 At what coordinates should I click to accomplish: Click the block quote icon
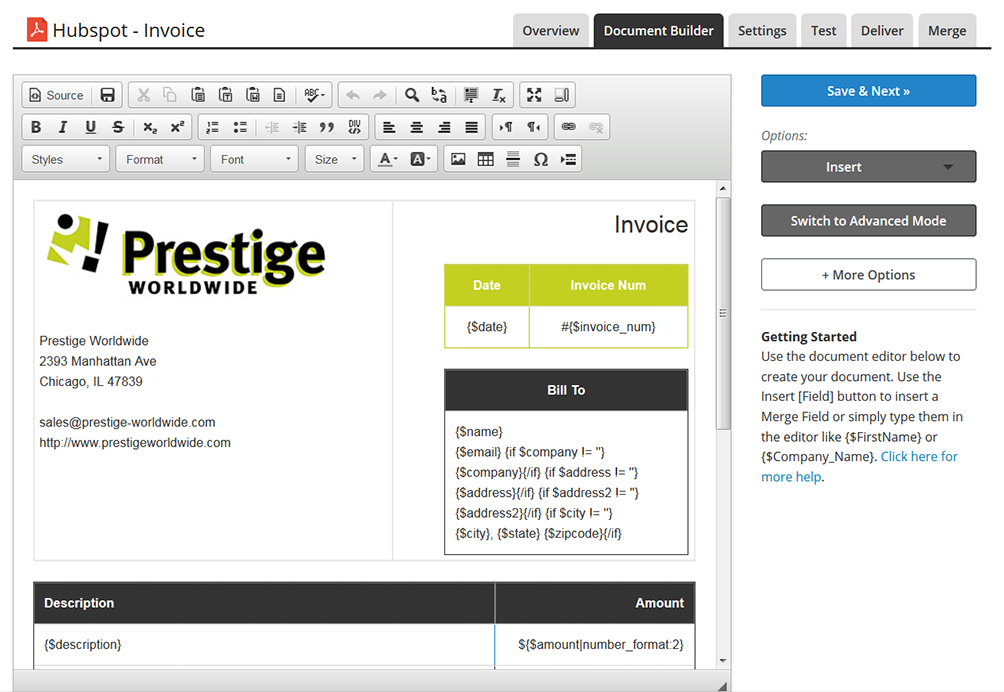[x=326, y=127]
